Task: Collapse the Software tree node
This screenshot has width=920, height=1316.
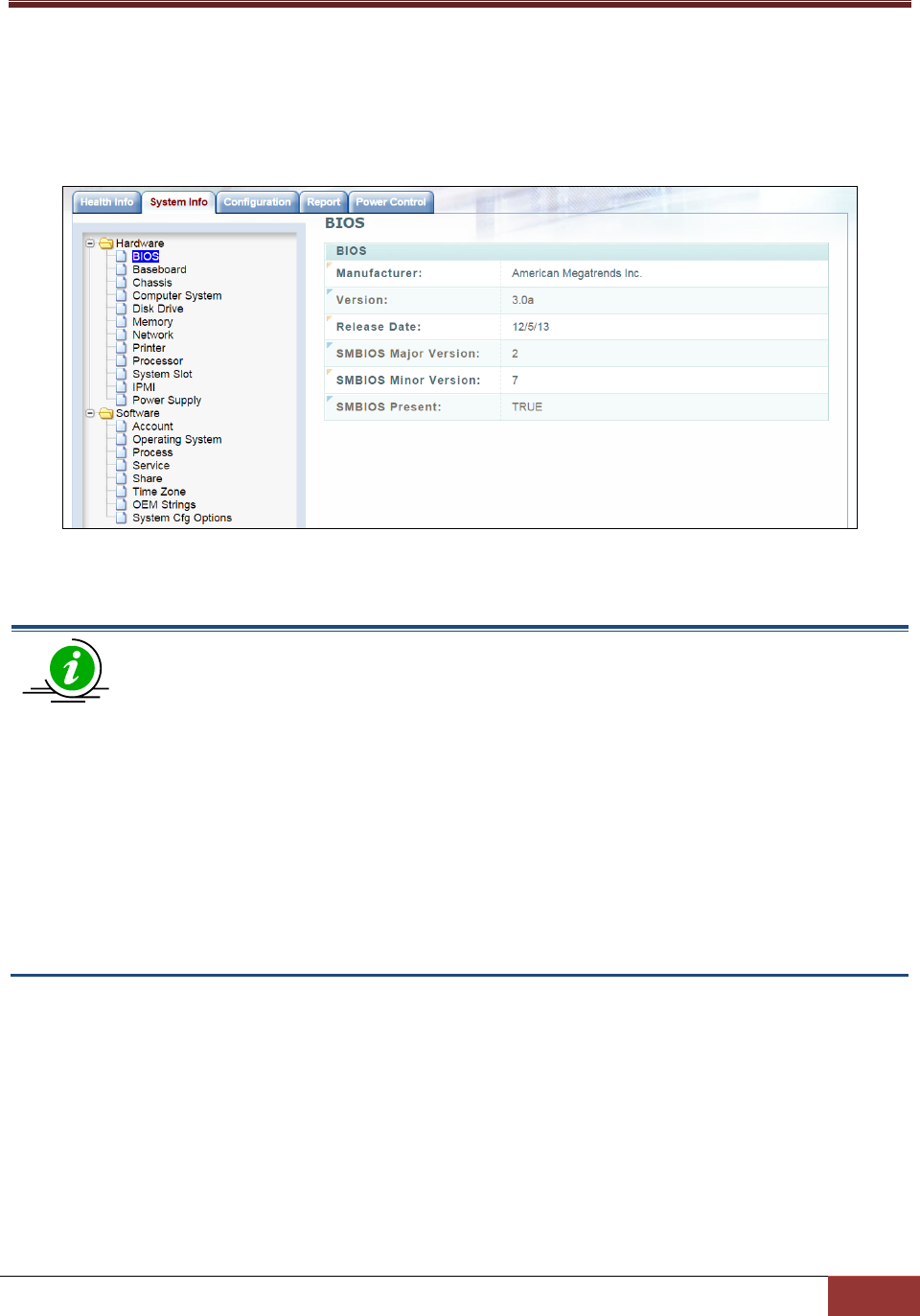Action: pos(91,413)
